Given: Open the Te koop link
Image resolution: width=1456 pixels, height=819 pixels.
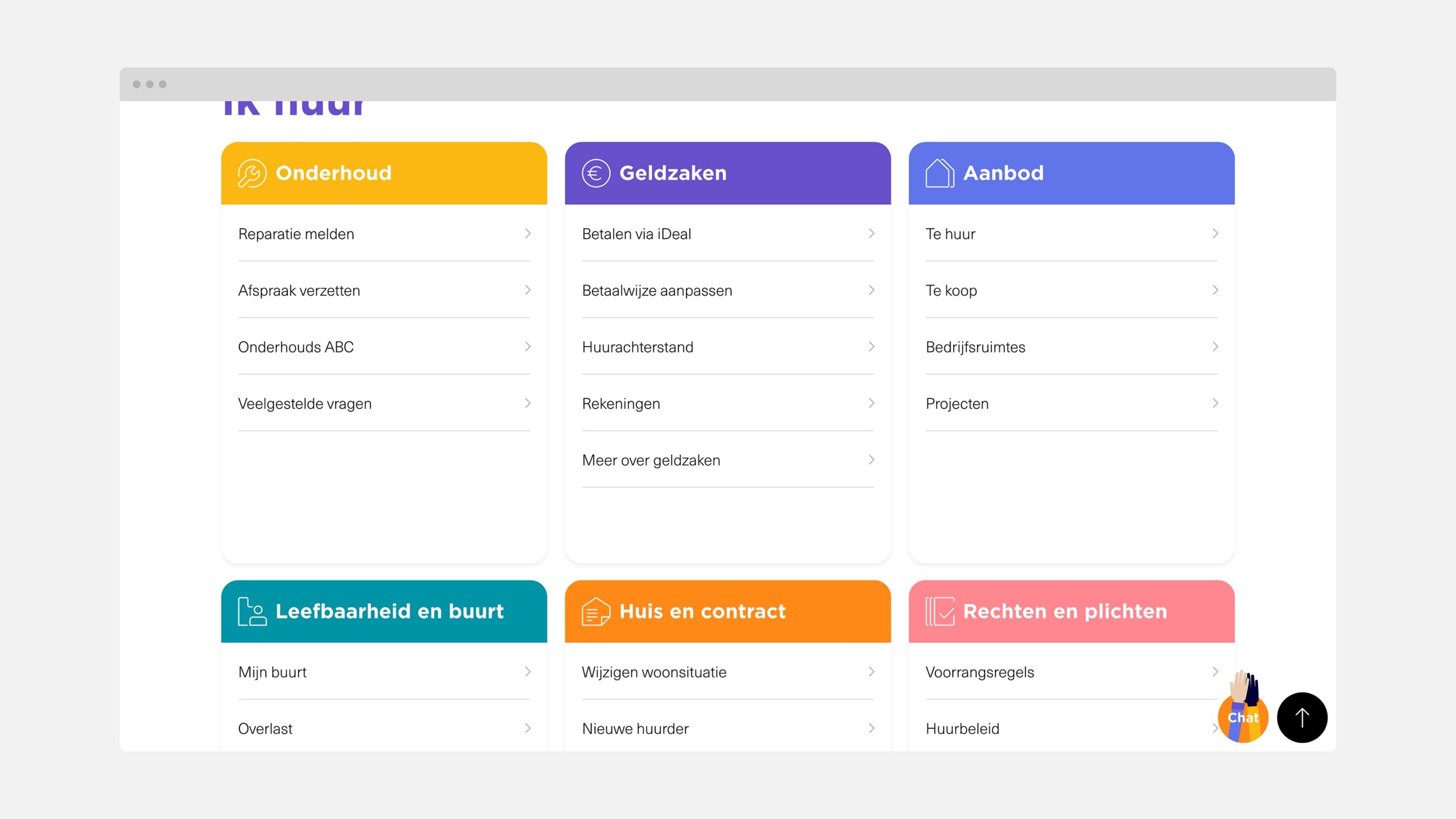Looking at the screenshot, I should click(1071, 290).
